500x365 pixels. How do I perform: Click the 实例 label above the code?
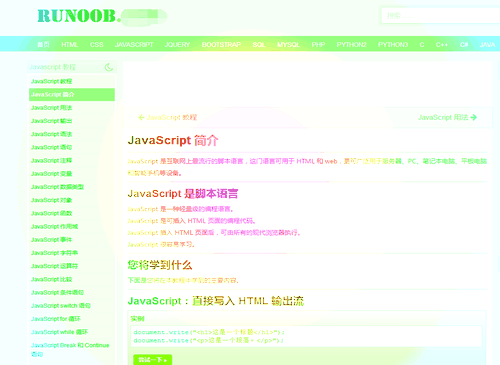tap(137, 319)
